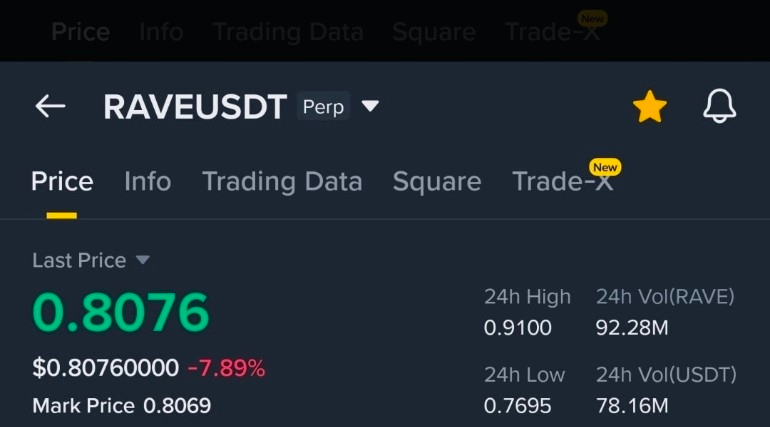Click the 24h Low value 0.7695

518,406
